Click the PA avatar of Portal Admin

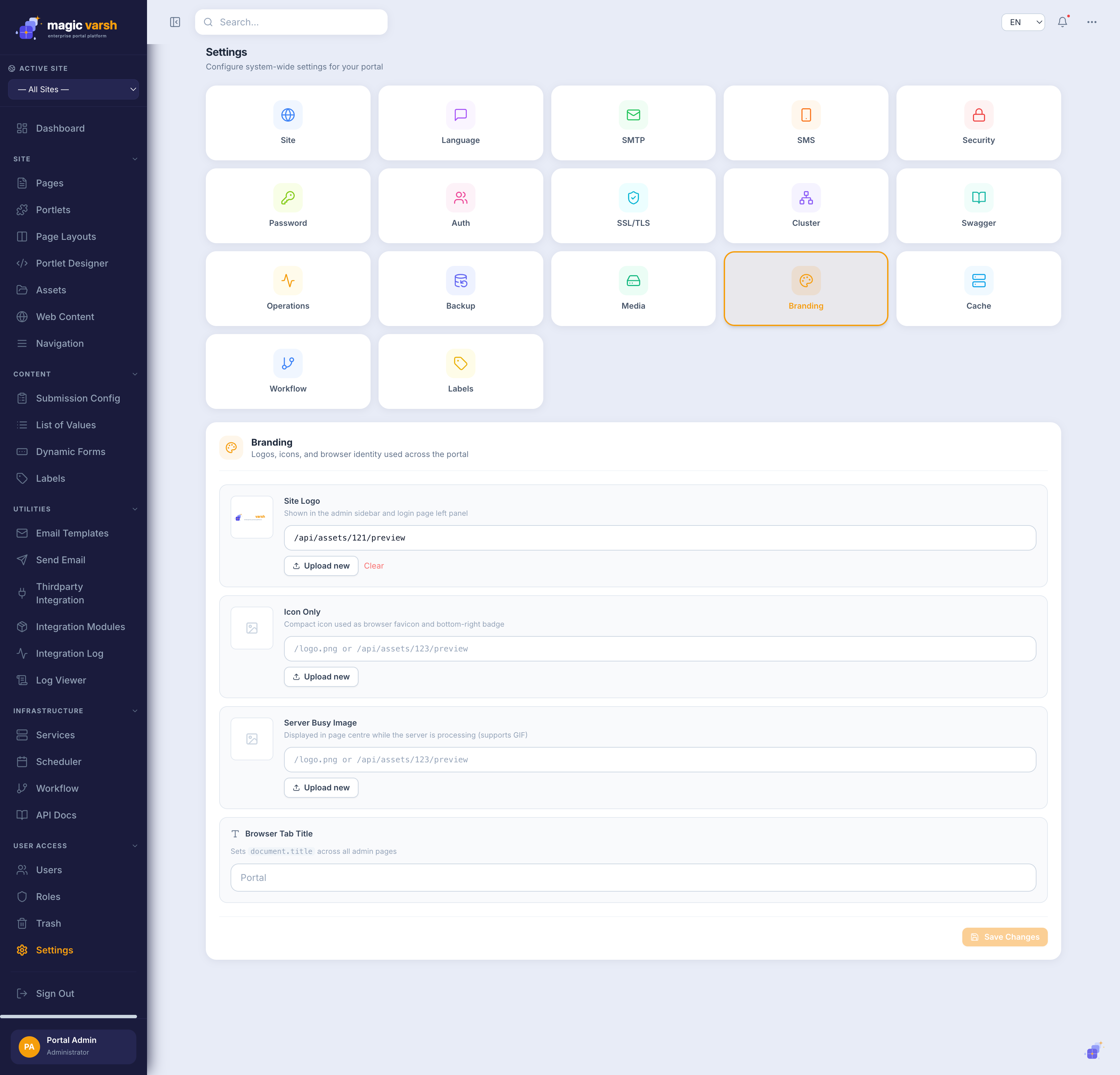tap(29, 1047)
